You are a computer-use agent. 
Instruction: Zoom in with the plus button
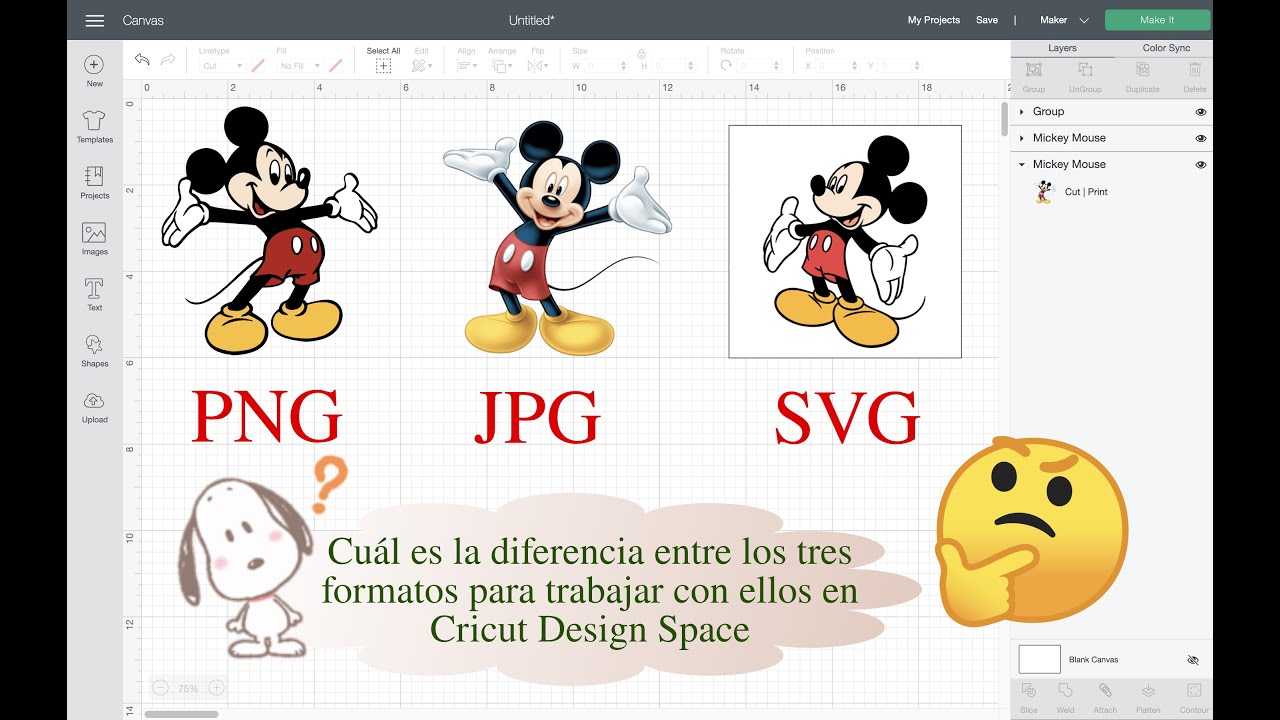[216, 688]
